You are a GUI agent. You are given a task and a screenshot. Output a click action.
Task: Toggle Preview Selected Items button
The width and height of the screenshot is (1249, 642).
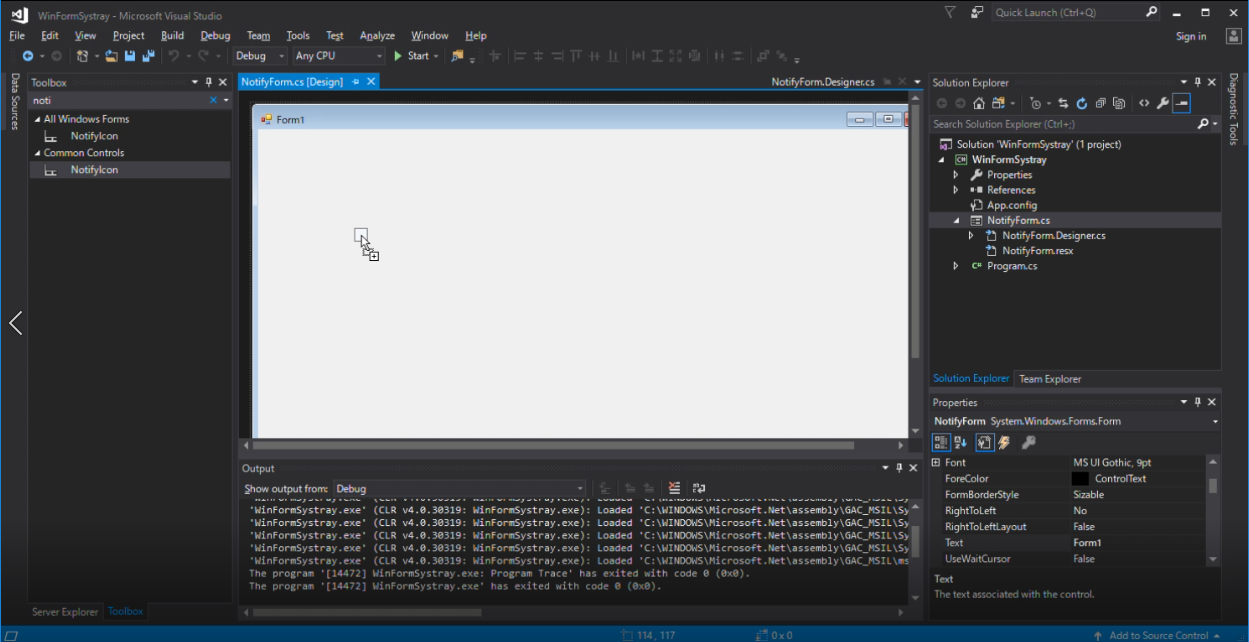pos(1181,103)
